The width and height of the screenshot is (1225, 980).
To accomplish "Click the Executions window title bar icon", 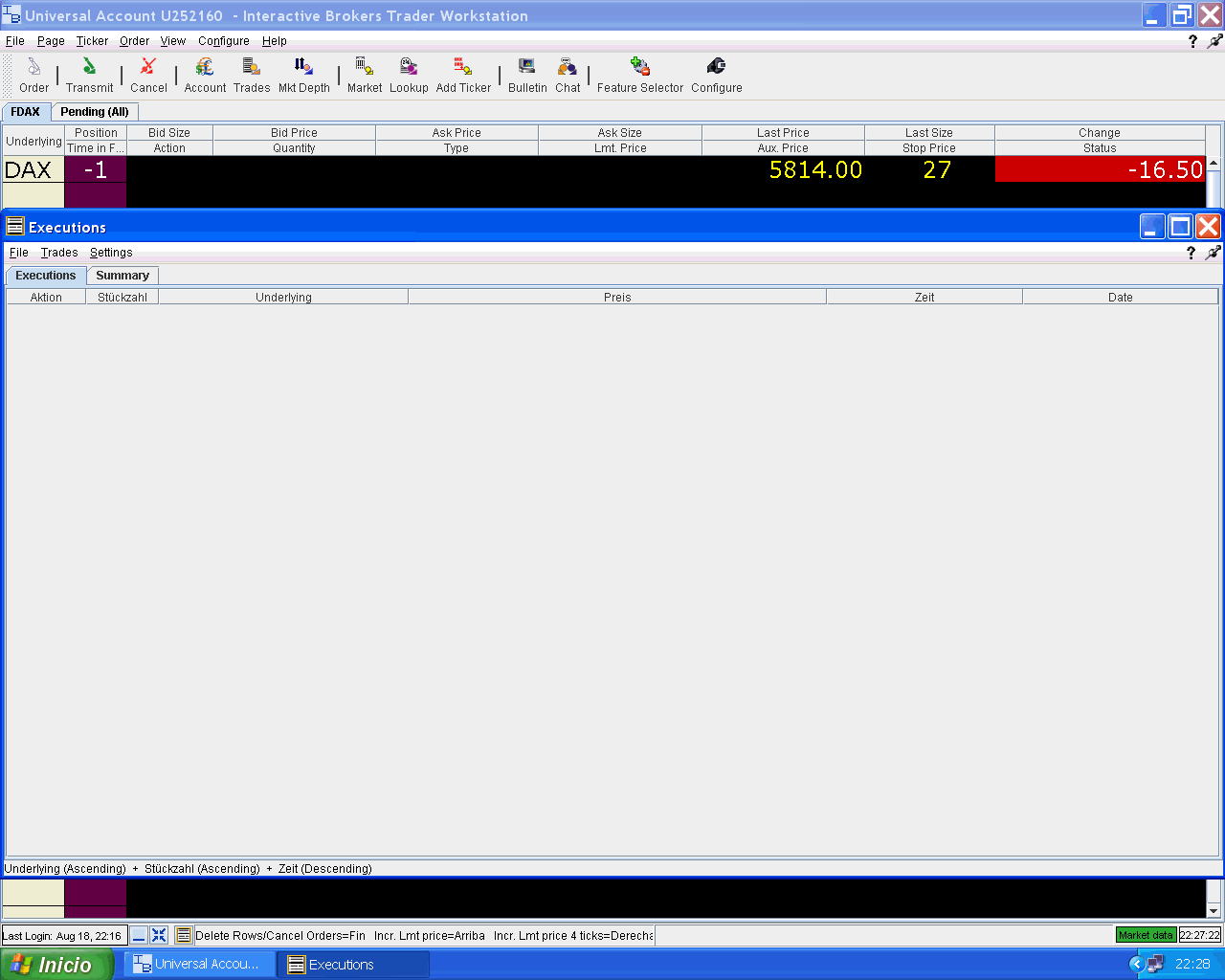I will (14, 226).
